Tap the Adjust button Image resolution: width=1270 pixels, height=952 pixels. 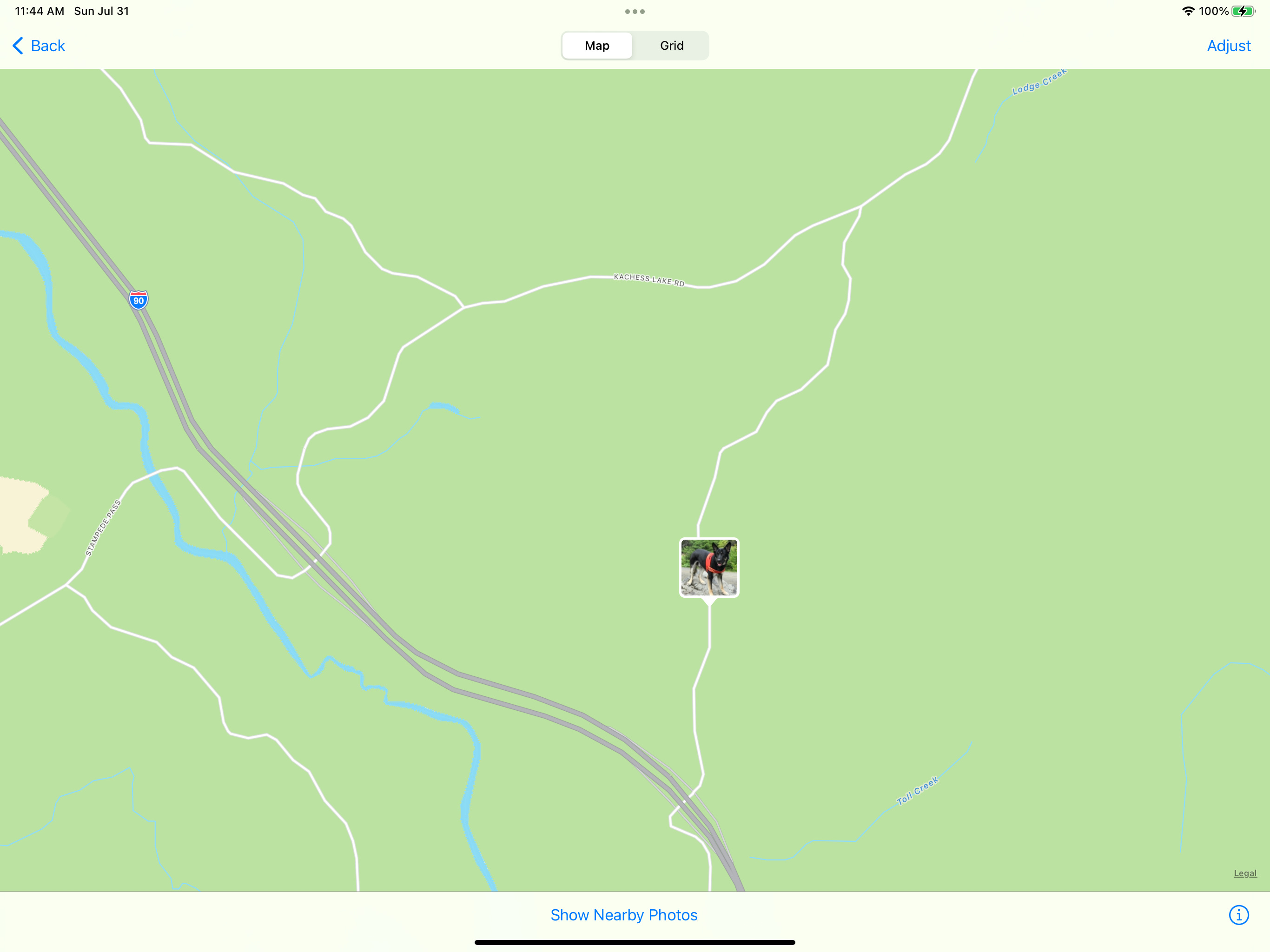[x=1228, y=46]
